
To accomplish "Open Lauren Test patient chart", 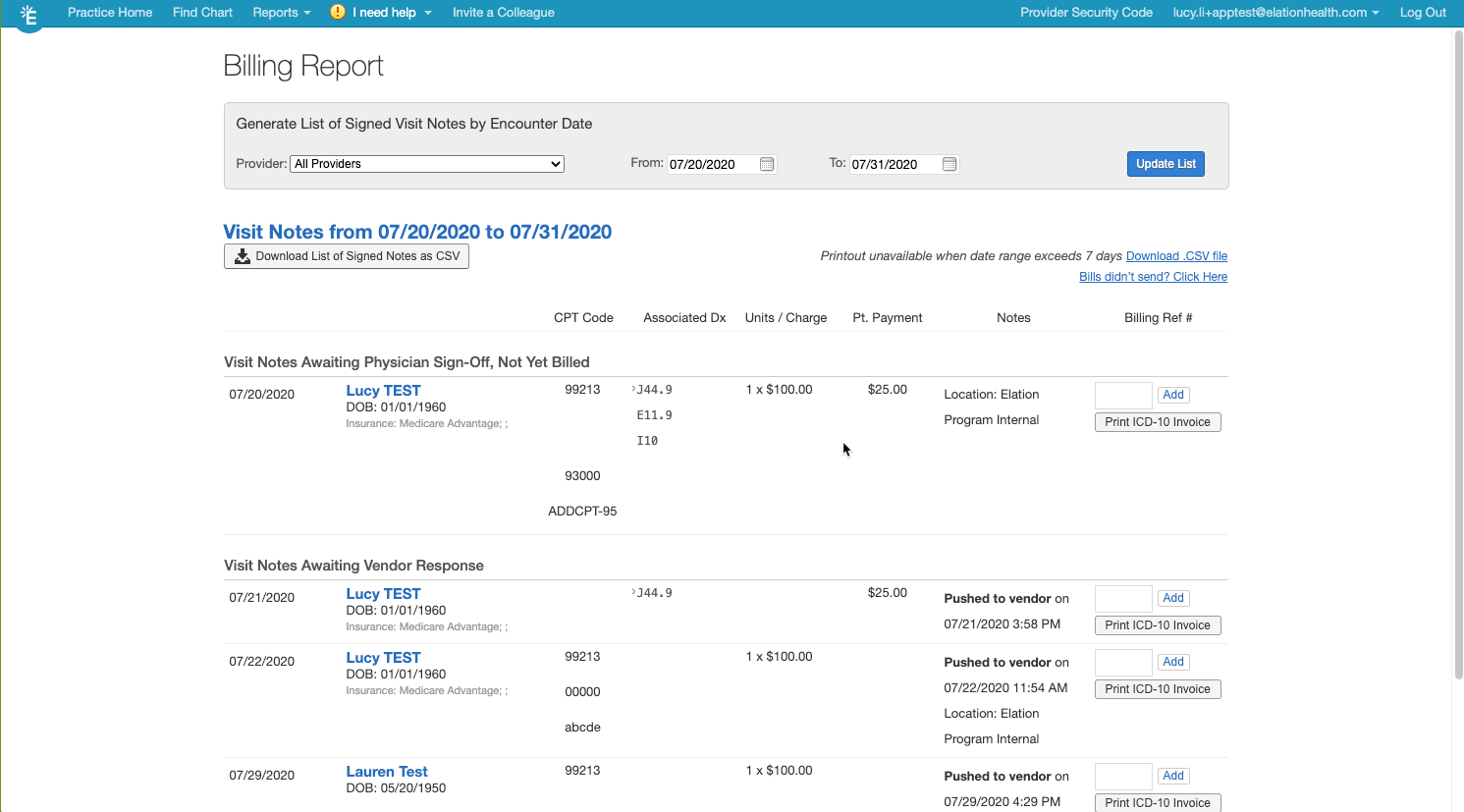I will pyautogui.click(x=387, y=772).
